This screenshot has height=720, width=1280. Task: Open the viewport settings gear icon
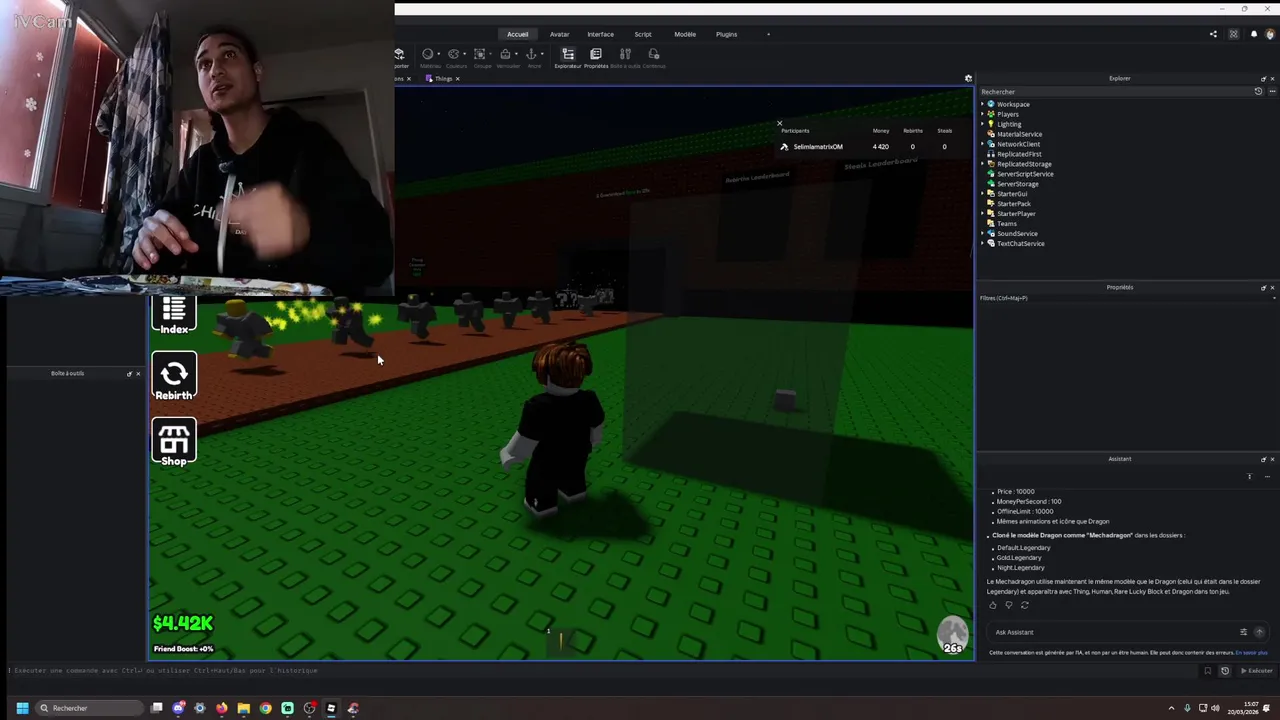(968, 78)
